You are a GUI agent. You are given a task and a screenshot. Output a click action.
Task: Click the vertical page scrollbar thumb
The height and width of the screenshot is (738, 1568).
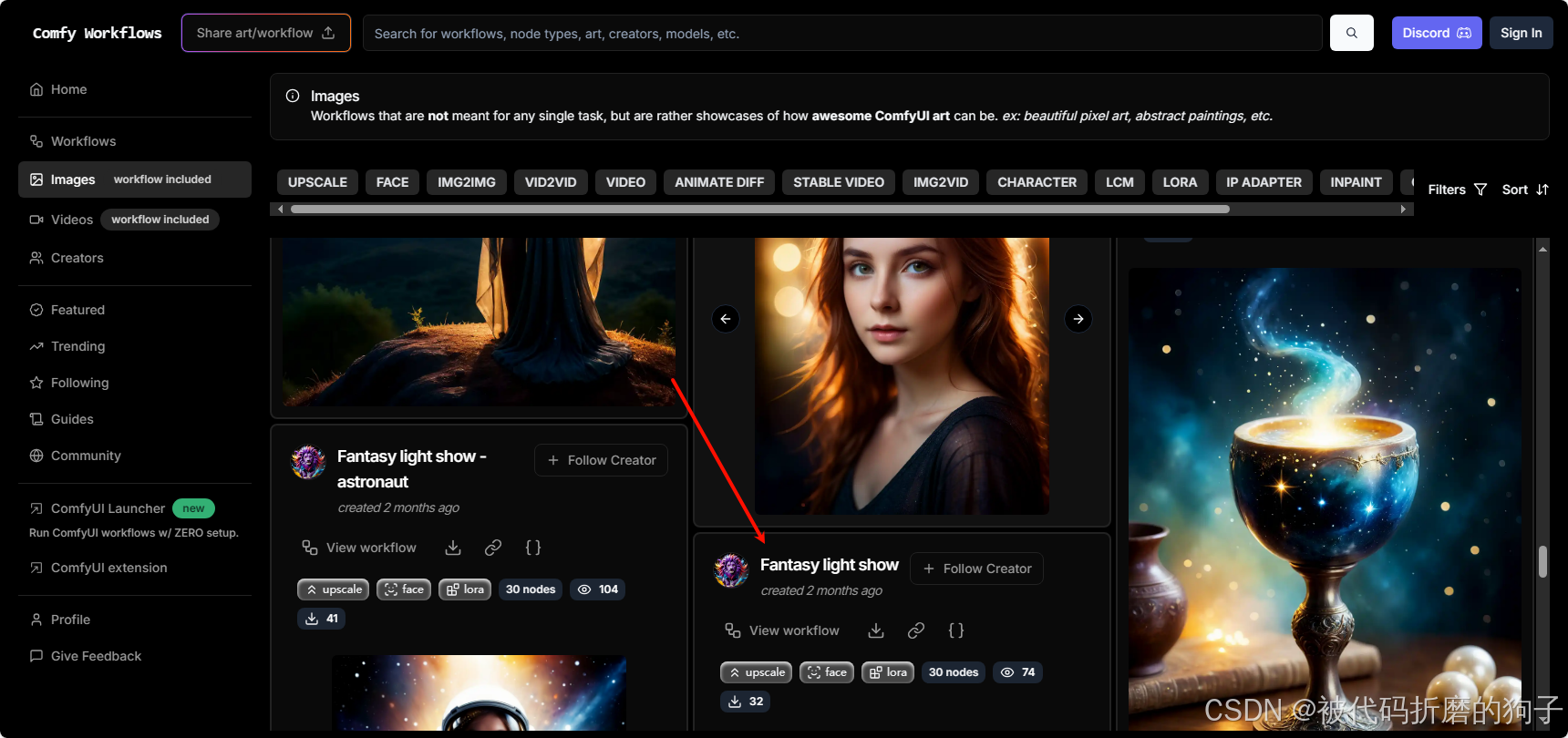(x=1542, y=561)
